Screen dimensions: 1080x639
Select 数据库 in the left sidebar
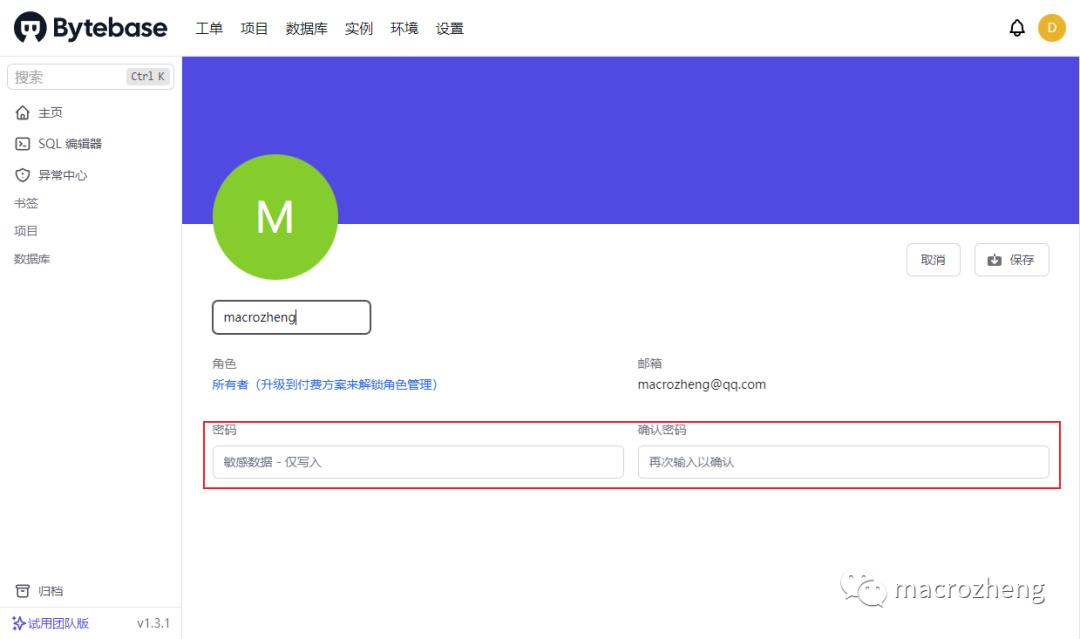click(28, 258)
